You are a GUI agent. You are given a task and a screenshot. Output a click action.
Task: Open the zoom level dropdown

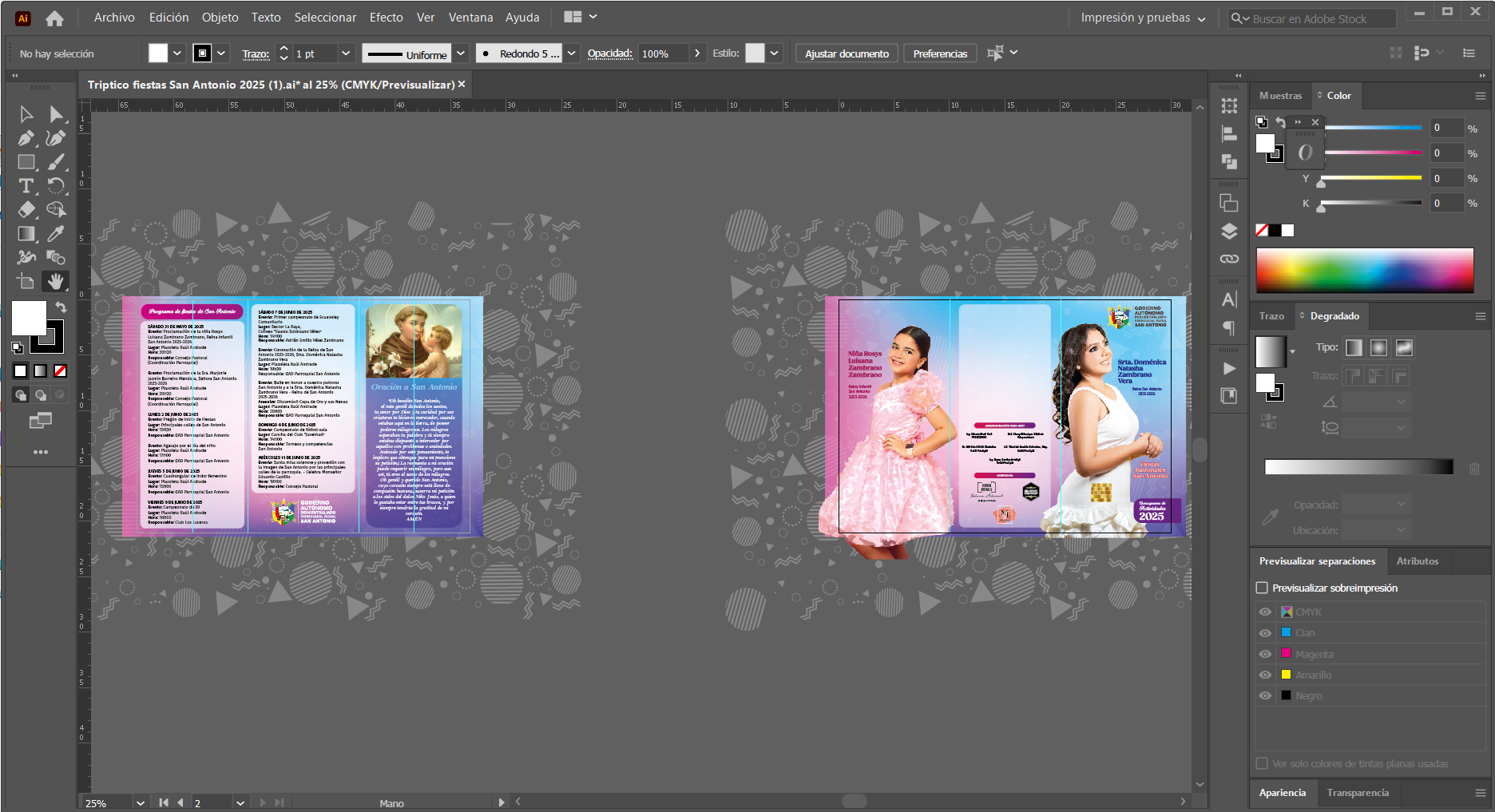click(x=141, y=802)
